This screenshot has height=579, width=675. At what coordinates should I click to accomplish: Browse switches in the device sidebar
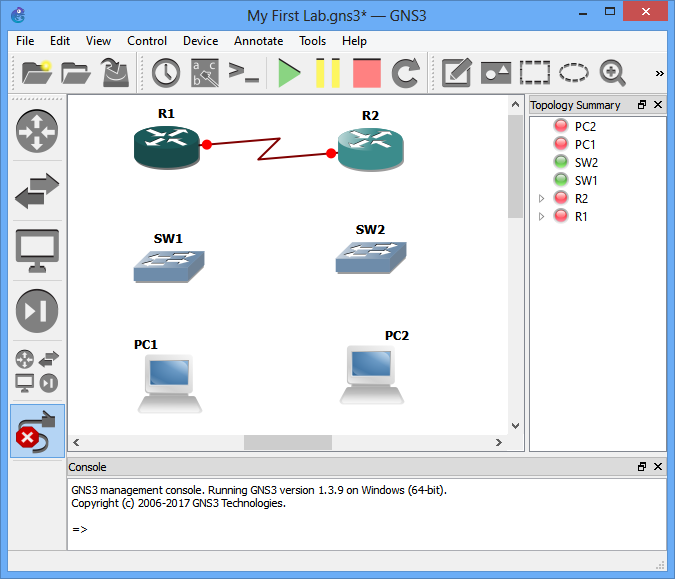[37, 190]
